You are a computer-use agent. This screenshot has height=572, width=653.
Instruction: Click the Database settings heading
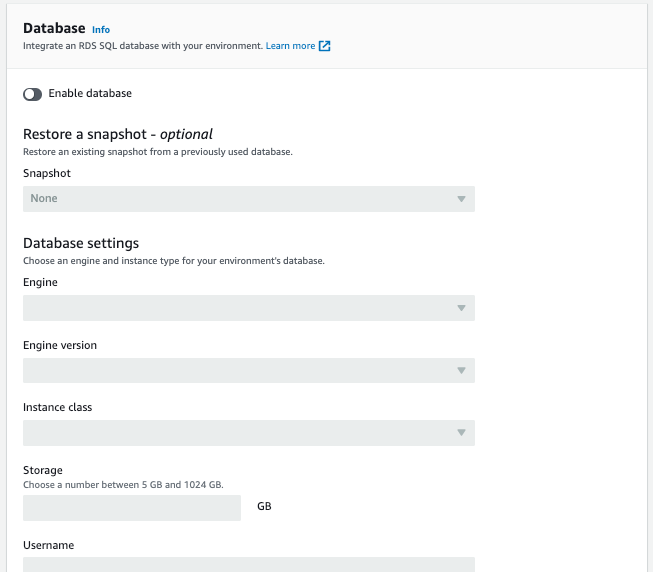(x=81, y=243)
